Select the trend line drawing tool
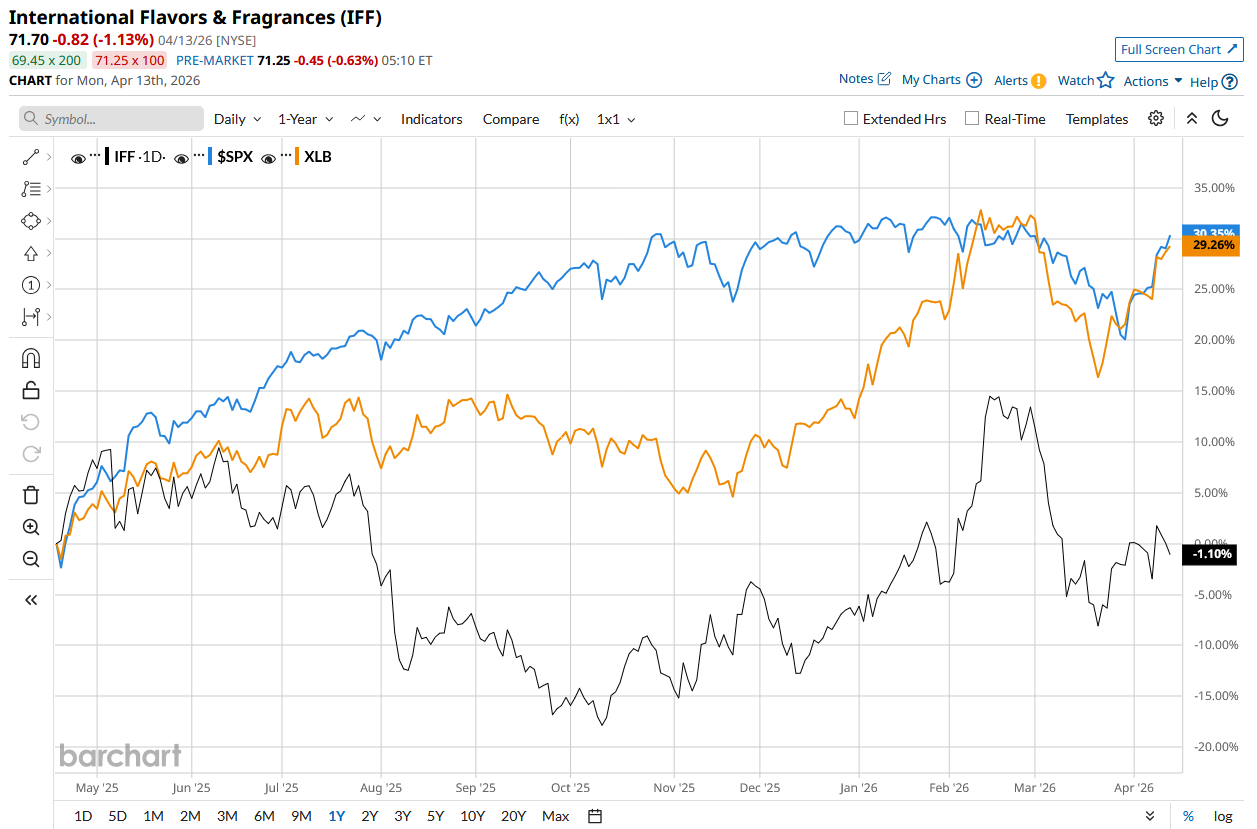This screenshot has width=1257, height=829. point(30,157)
